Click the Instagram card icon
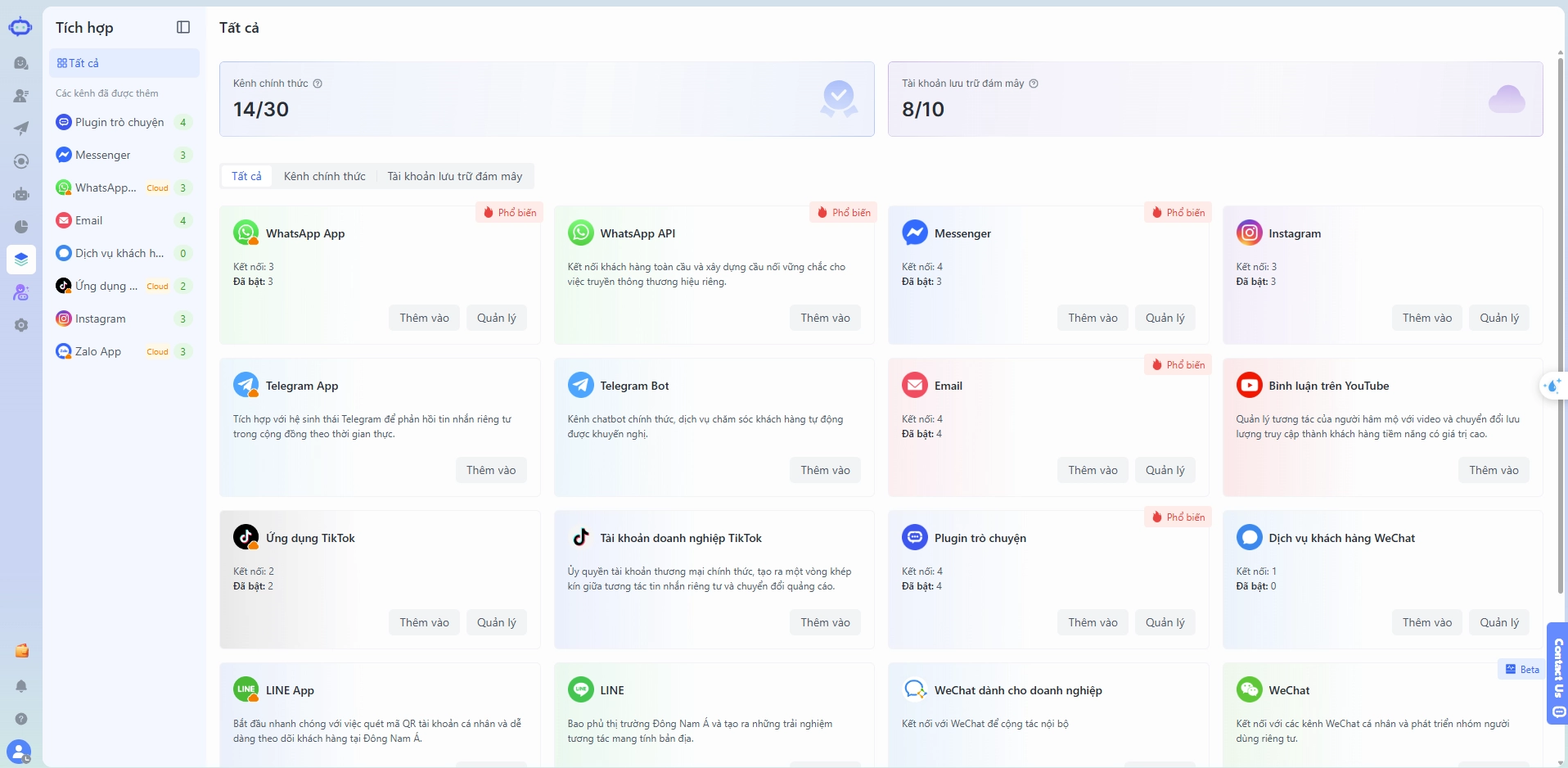The image size is (1568, 768). 1250,233
